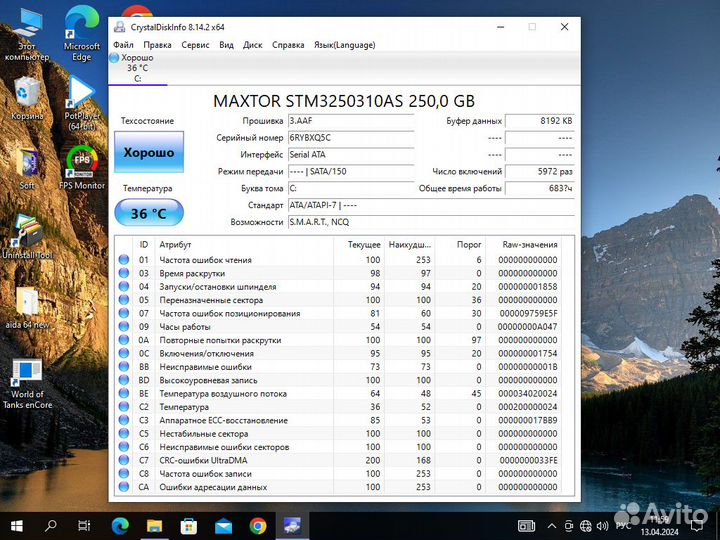Open World of Tanks enCore shortcut

point(27,383)
